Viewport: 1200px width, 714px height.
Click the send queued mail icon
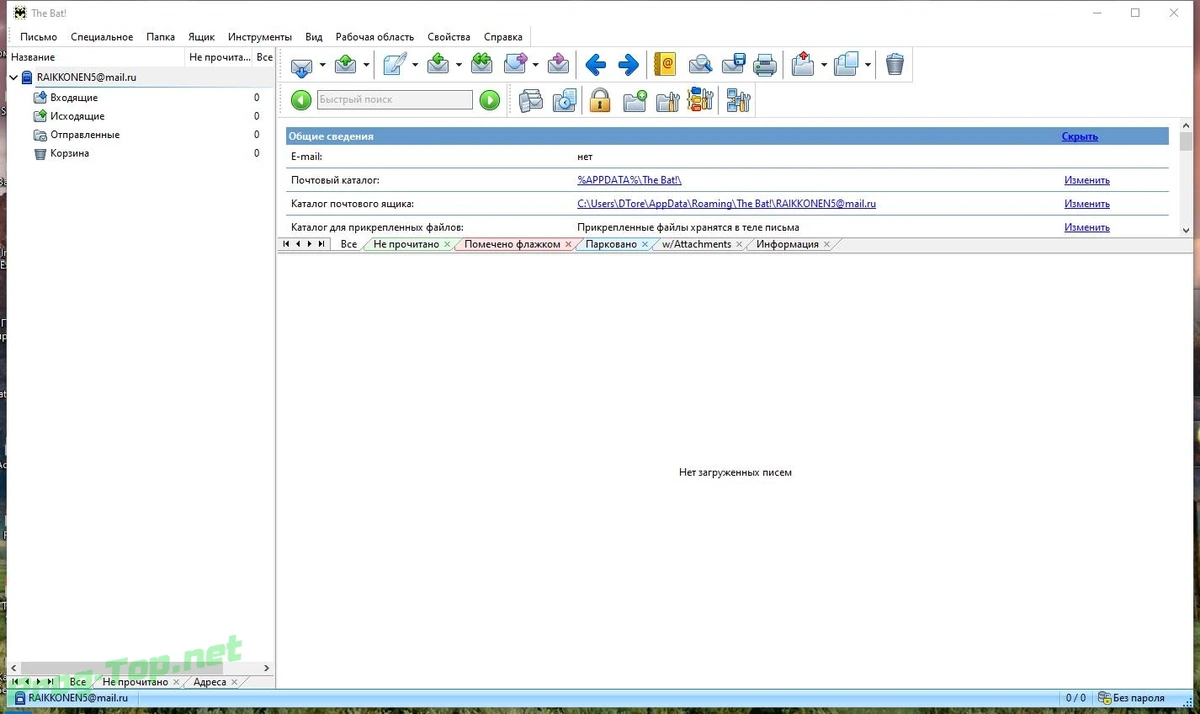[346, 65]
